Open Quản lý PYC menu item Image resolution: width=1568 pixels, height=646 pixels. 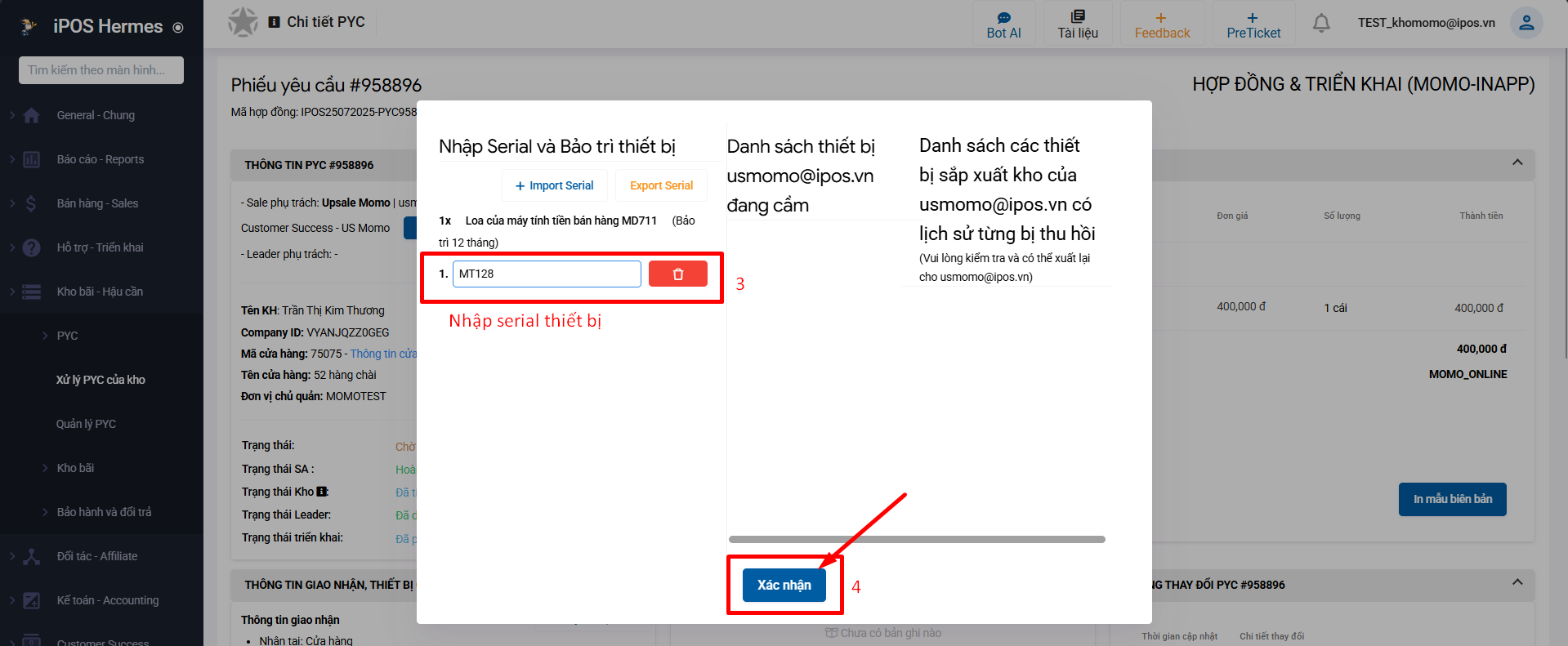(x=86, y=424)
